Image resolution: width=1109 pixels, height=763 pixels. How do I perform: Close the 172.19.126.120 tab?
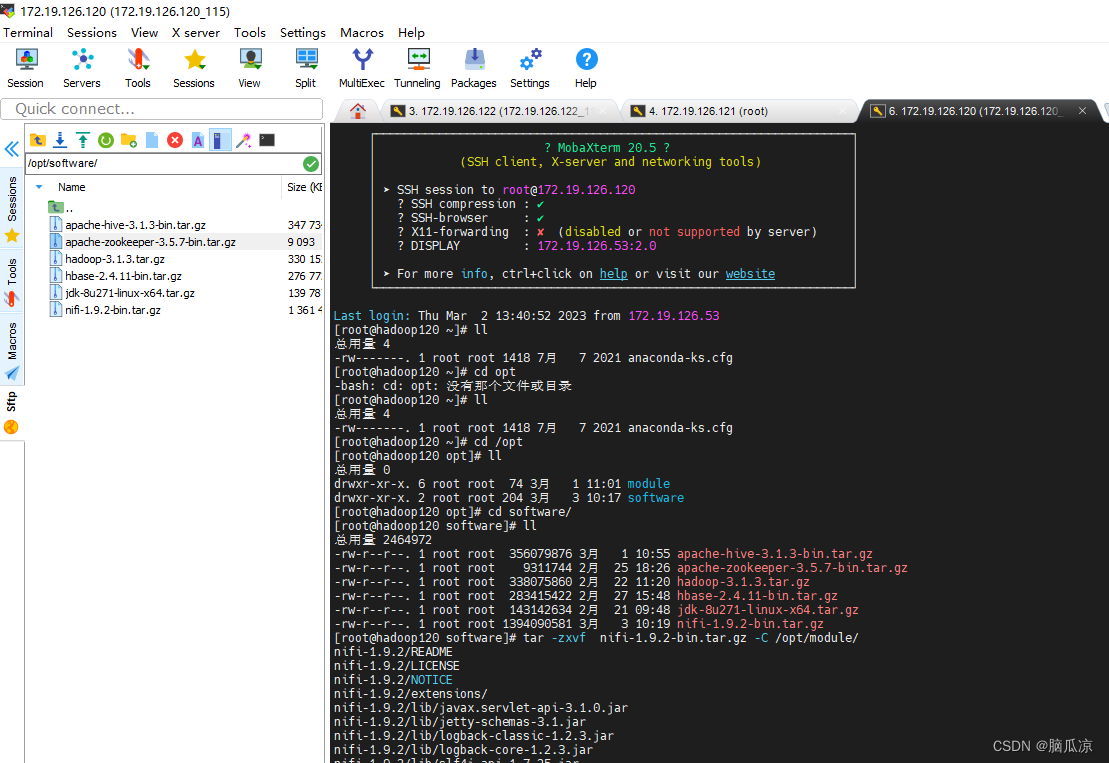point(1082,110)
